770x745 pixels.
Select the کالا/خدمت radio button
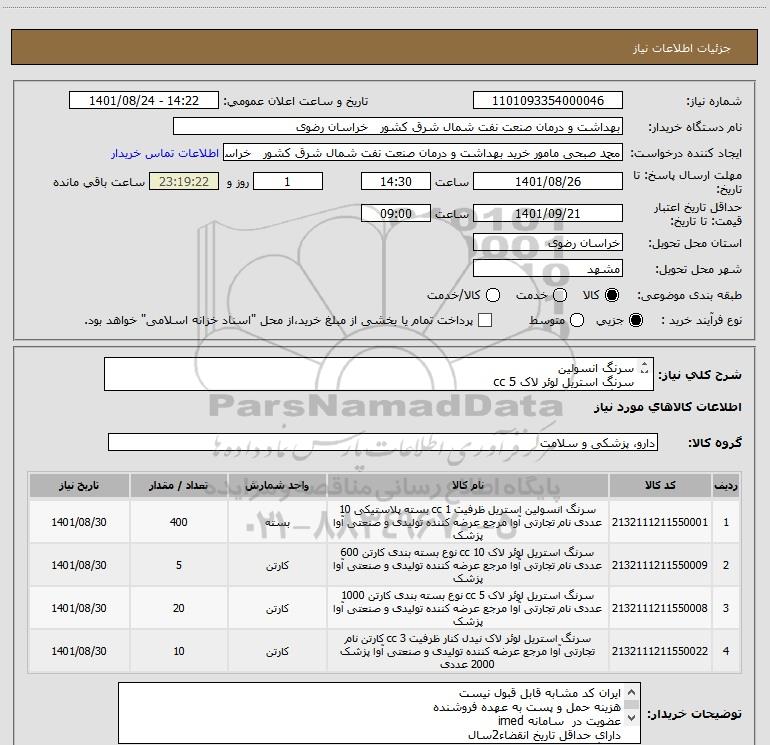click(493, 295)
